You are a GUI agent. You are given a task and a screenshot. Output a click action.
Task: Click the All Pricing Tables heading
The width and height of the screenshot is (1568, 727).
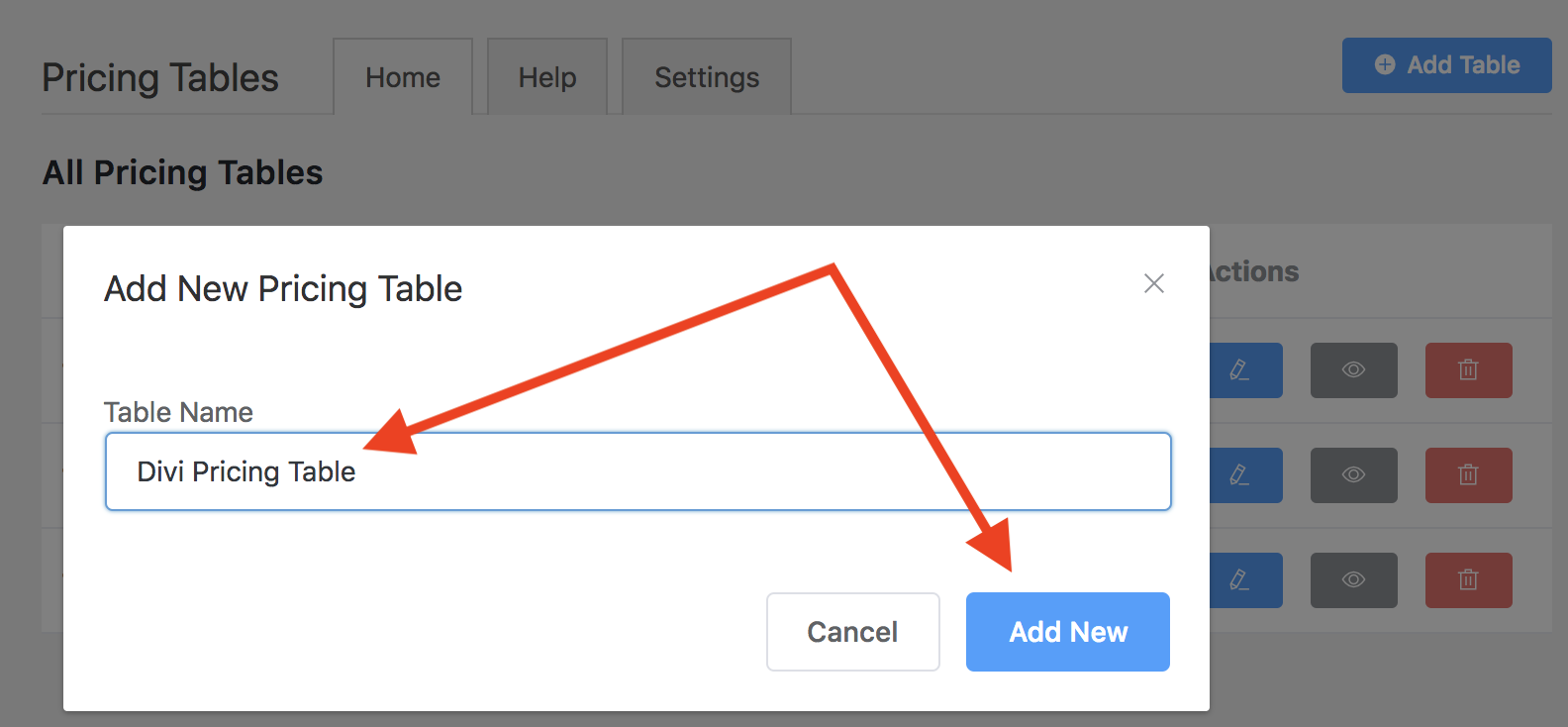(x=183, y=173)
